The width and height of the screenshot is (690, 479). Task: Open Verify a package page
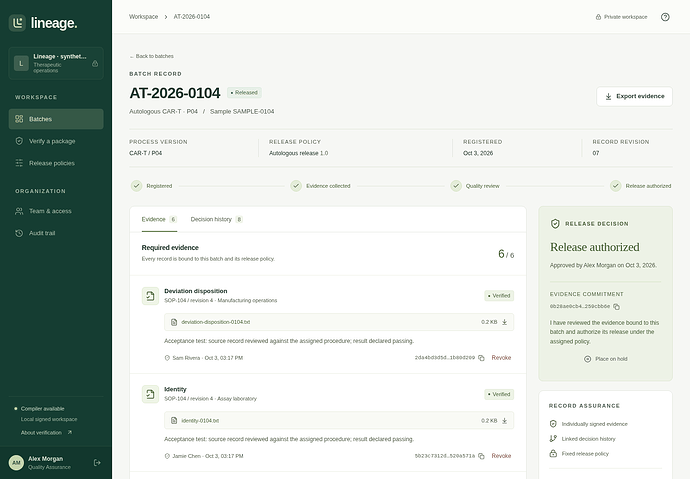point(56,141)
